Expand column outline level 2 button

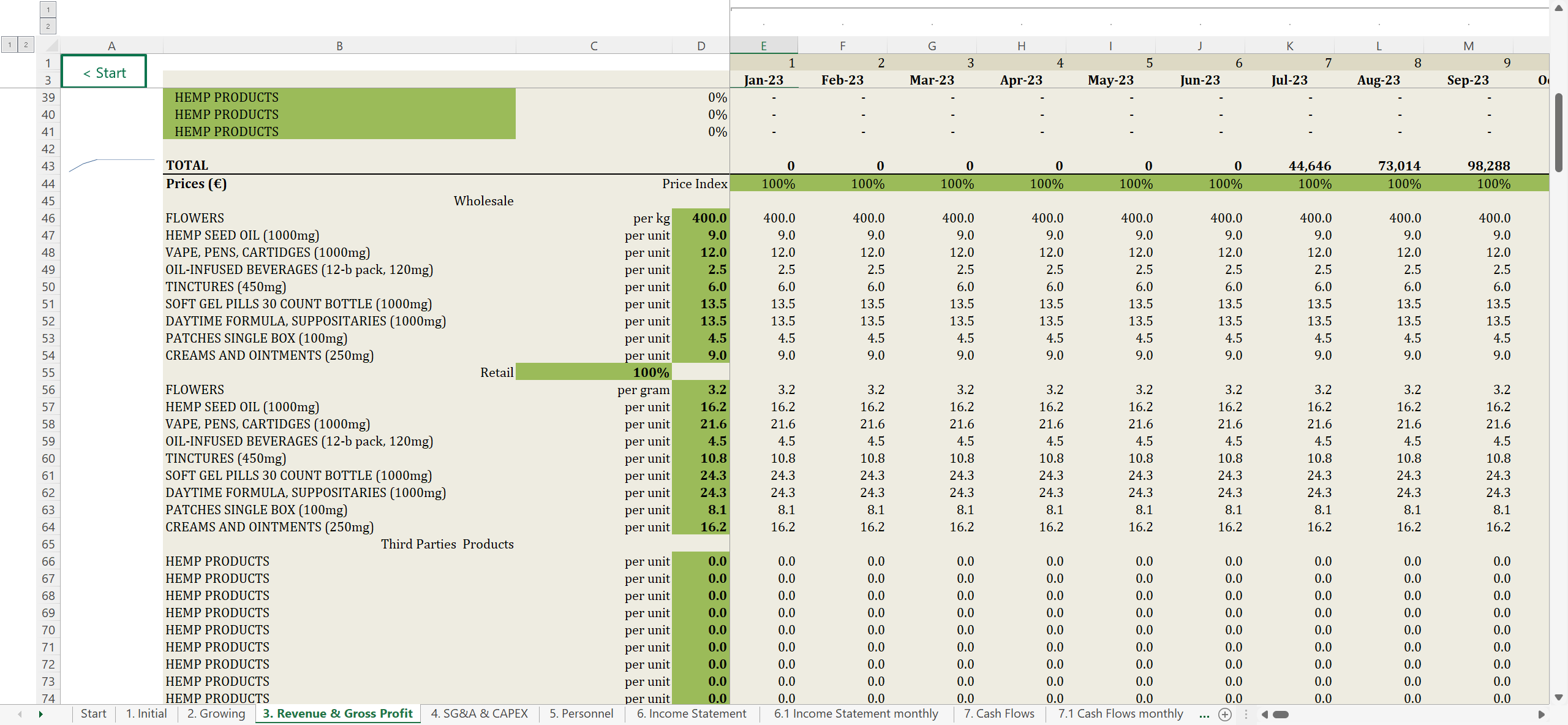48,26
